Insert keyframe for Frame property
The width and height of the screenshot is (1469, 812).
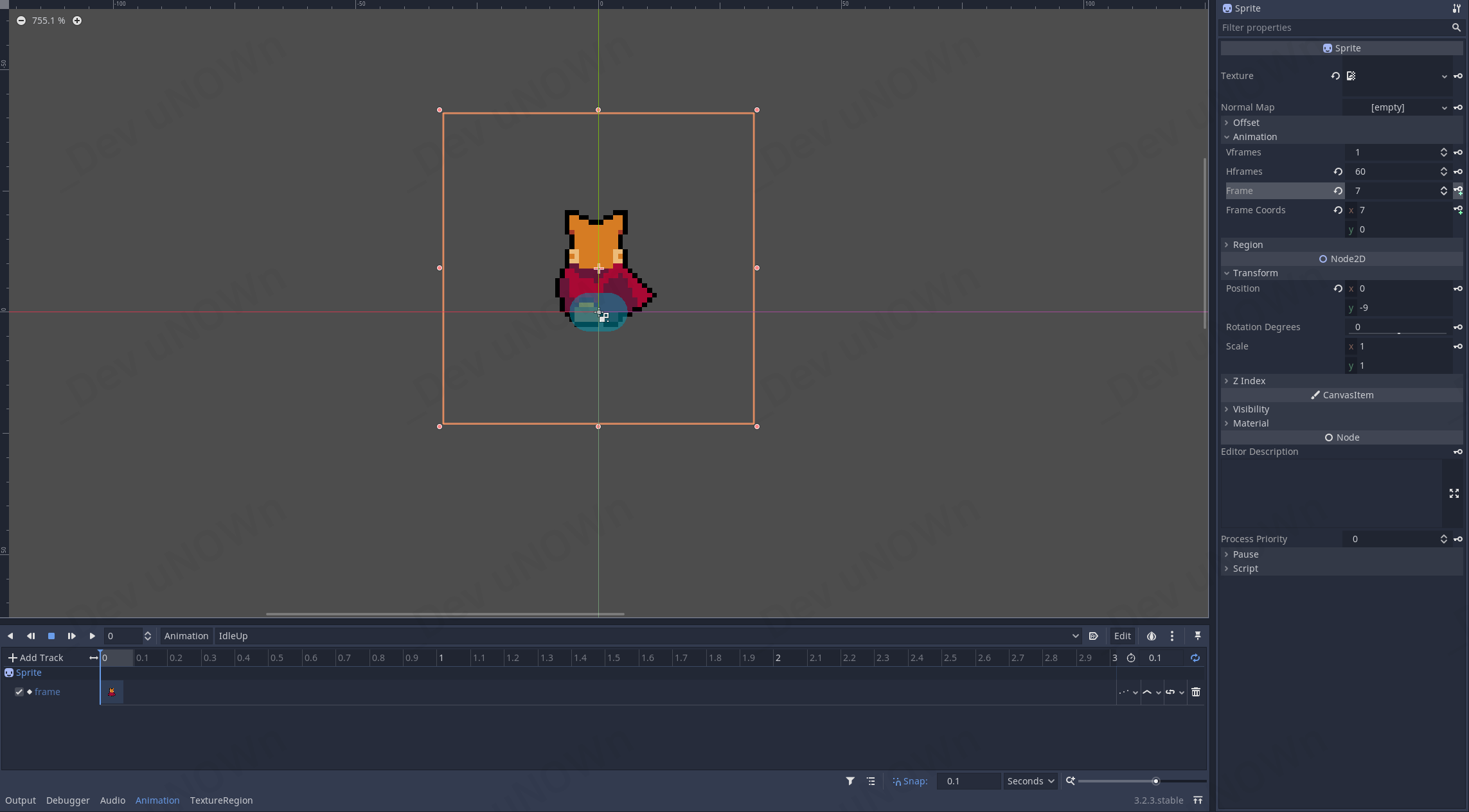pos(1458,191)
